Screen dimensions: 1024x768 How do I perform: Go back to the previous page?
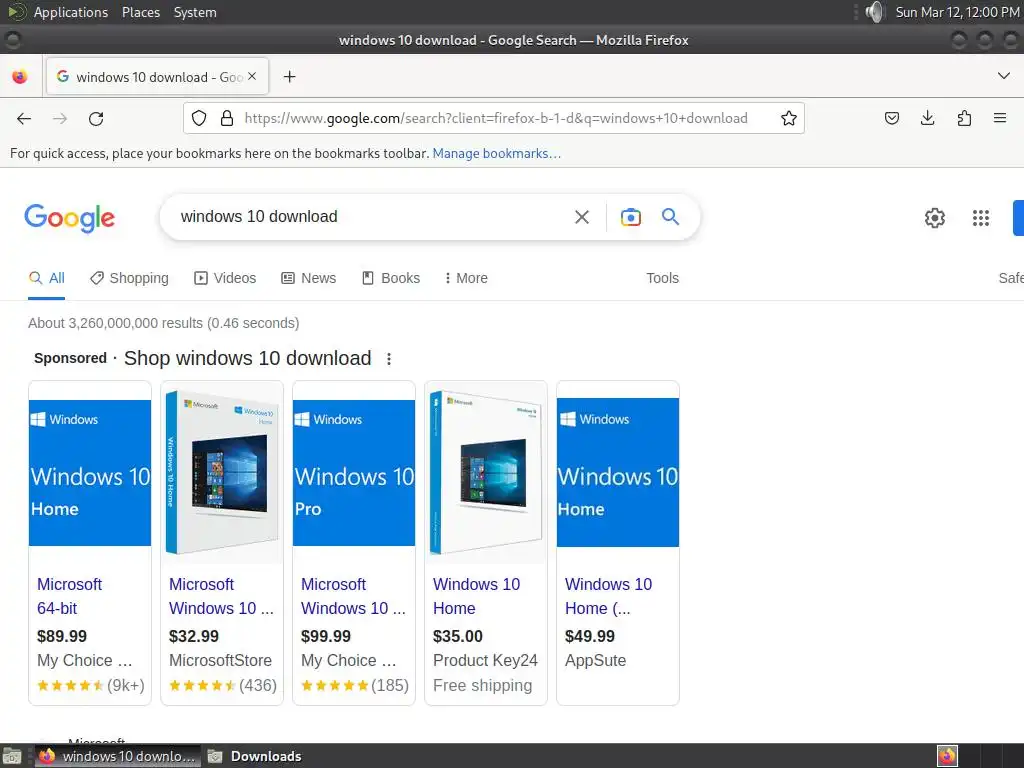coord(24,118)
